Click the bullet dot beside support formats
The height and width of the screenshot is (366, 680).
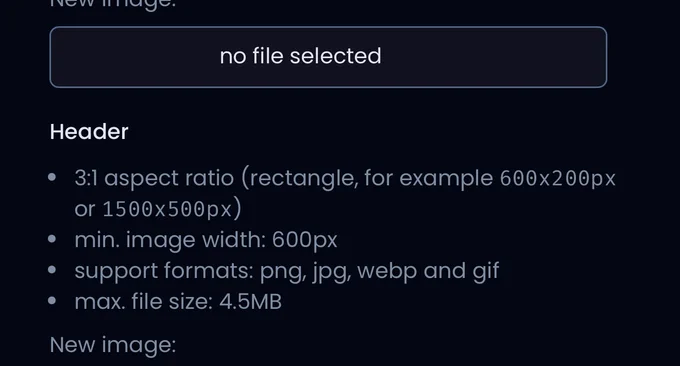point(52,270)
